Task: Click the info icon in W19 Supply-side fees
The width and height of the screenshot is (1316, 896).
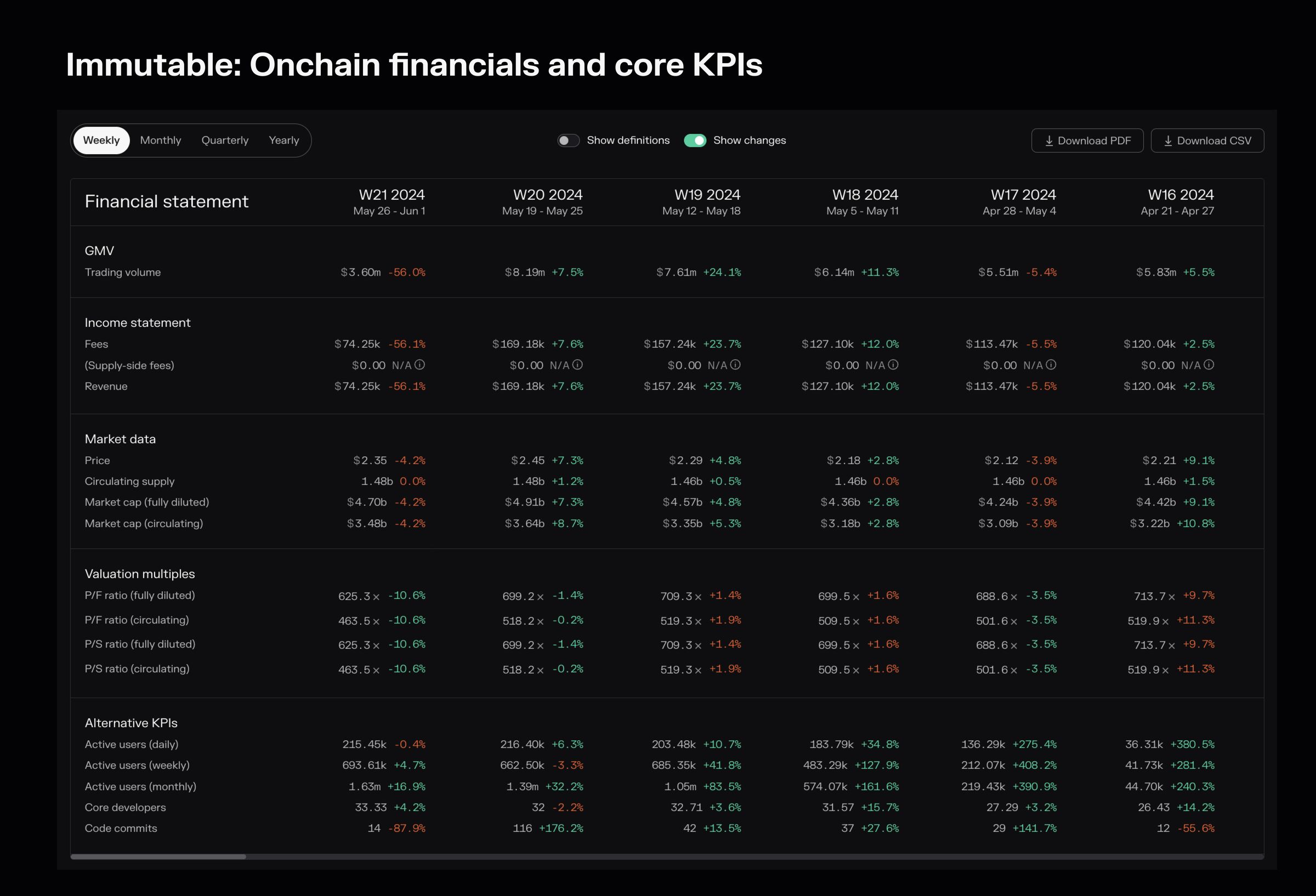Action: pos(735,365)
